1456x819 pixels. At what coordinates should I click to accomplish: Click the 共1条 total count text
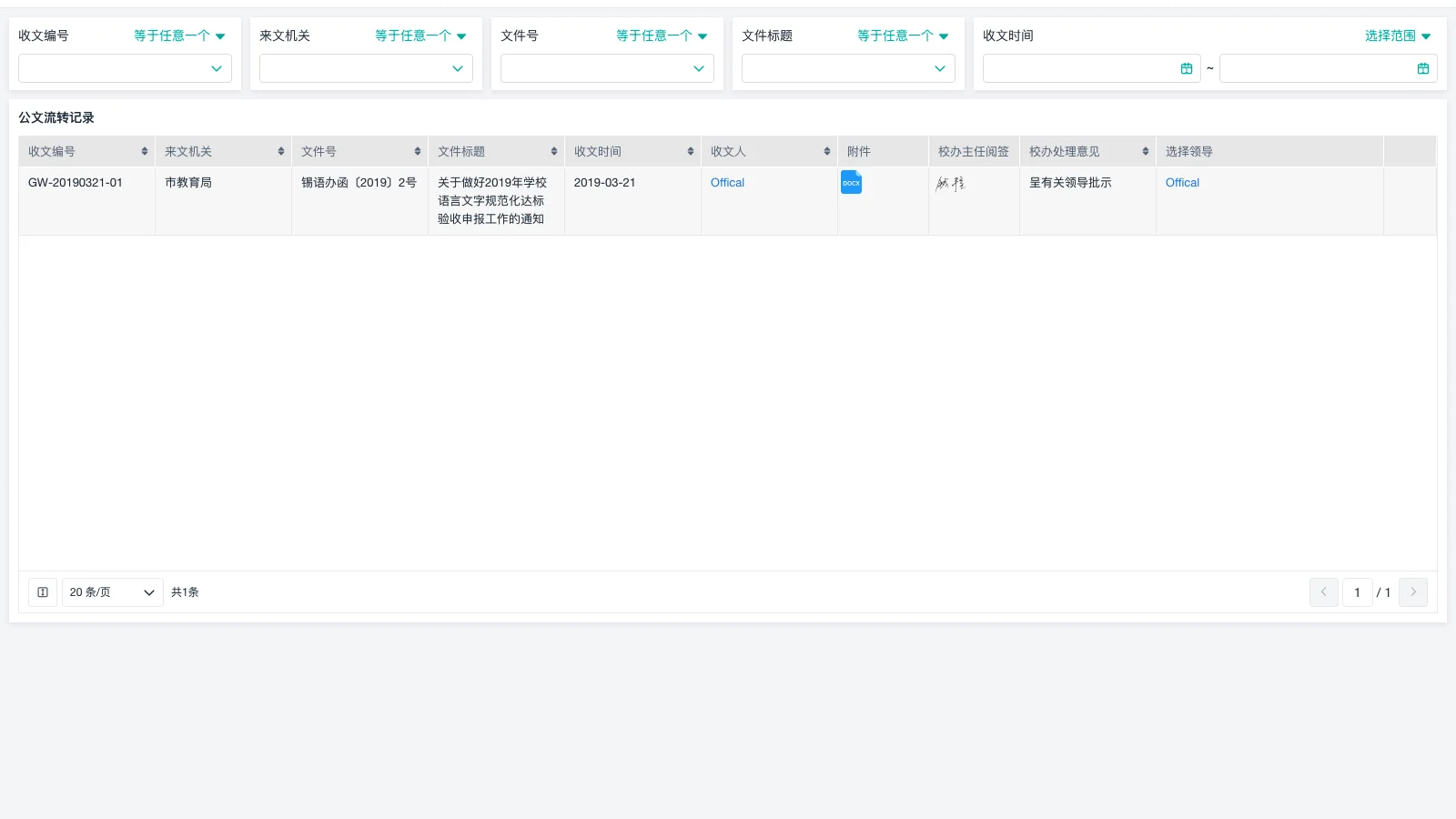coord(185,592)
